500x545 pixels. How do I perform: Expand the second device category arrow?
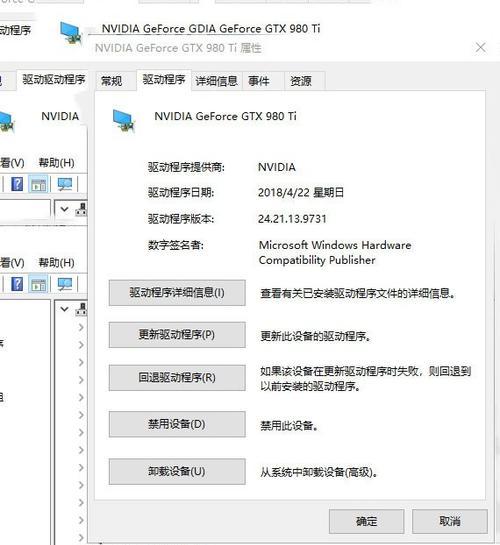pos(81,345)
